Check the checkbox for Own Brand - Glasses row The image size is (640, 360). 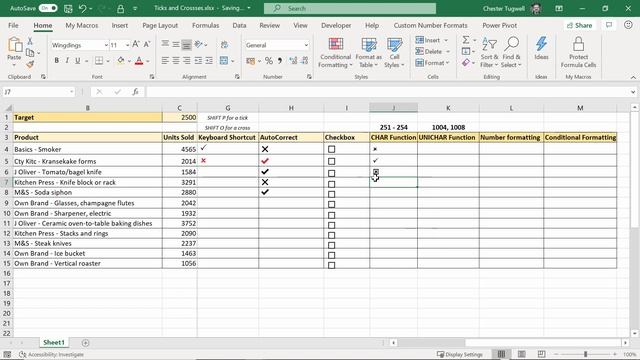pyautogui.click(x=331, y=204)
